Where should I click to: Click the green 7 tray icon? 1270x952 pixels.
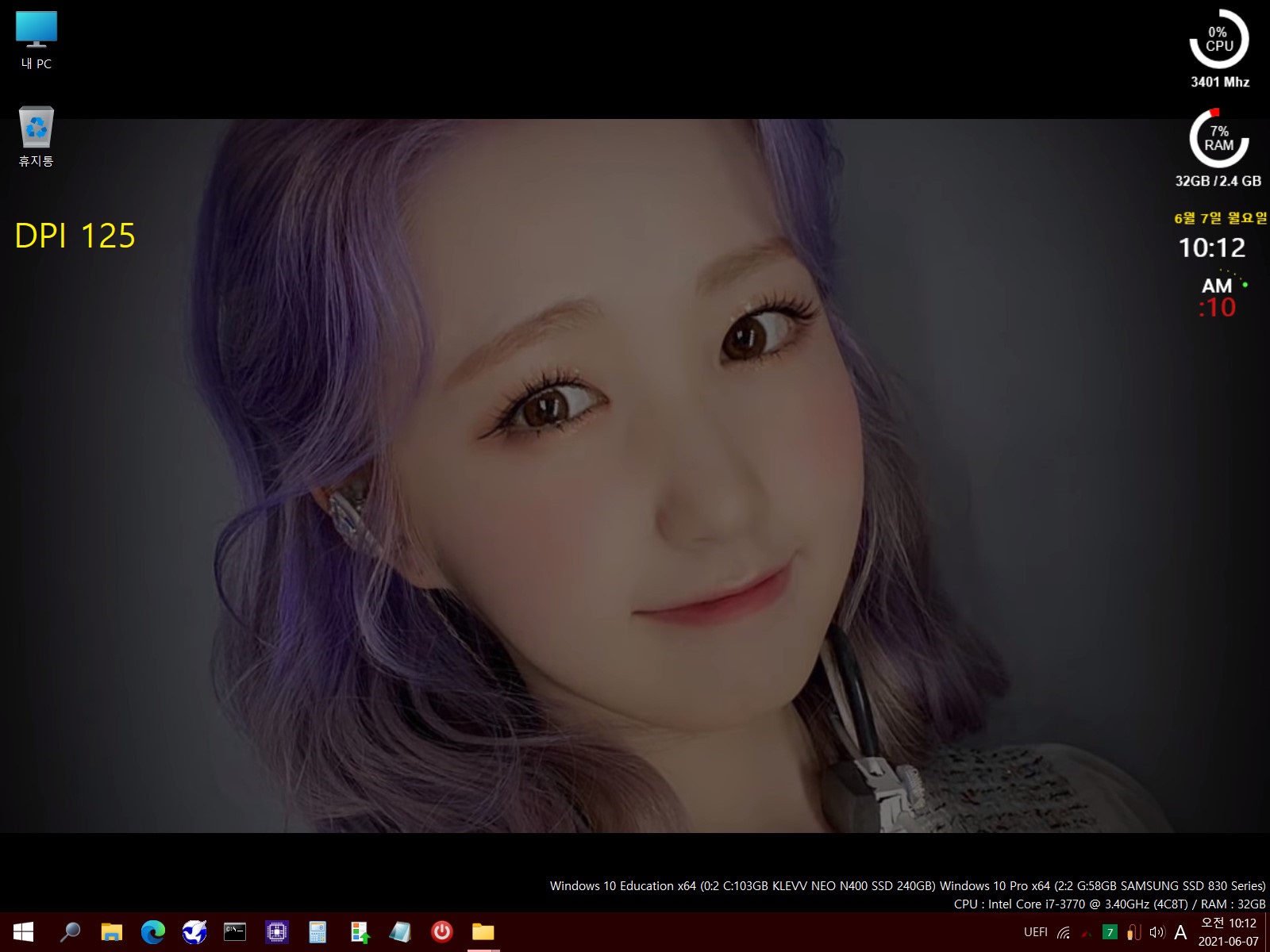tap(1110, 933)
